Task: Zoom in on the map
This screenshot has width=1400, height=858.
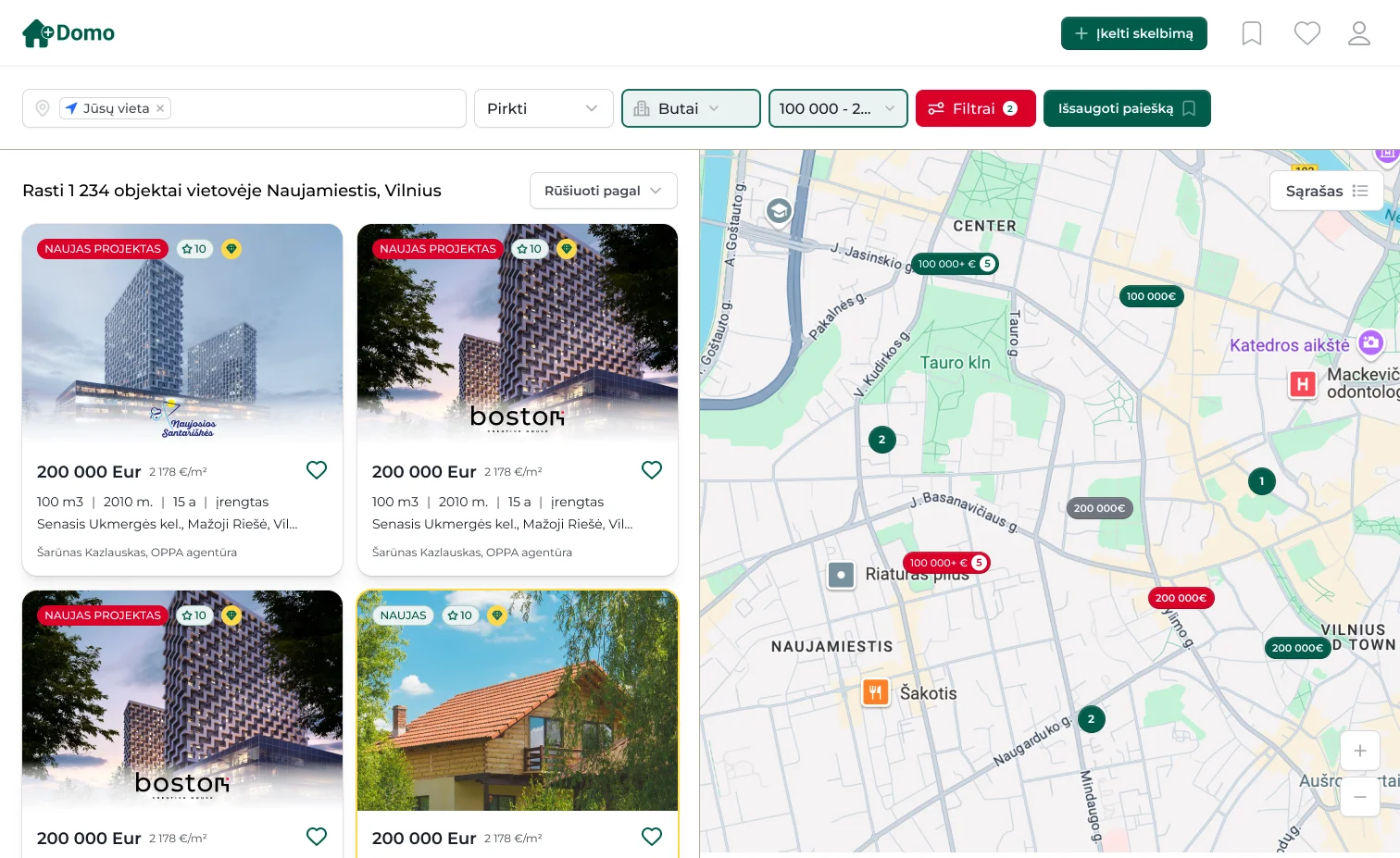Action: [x=1360, y=751]
